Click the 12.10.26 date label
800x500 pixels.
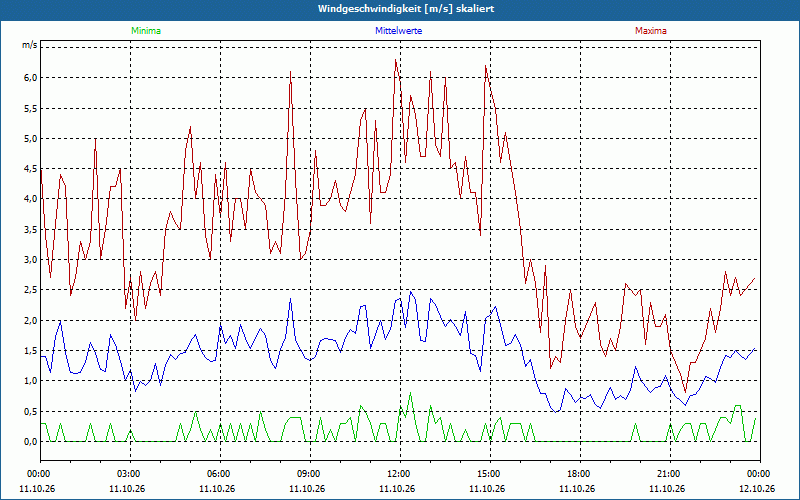coord(757,488)
